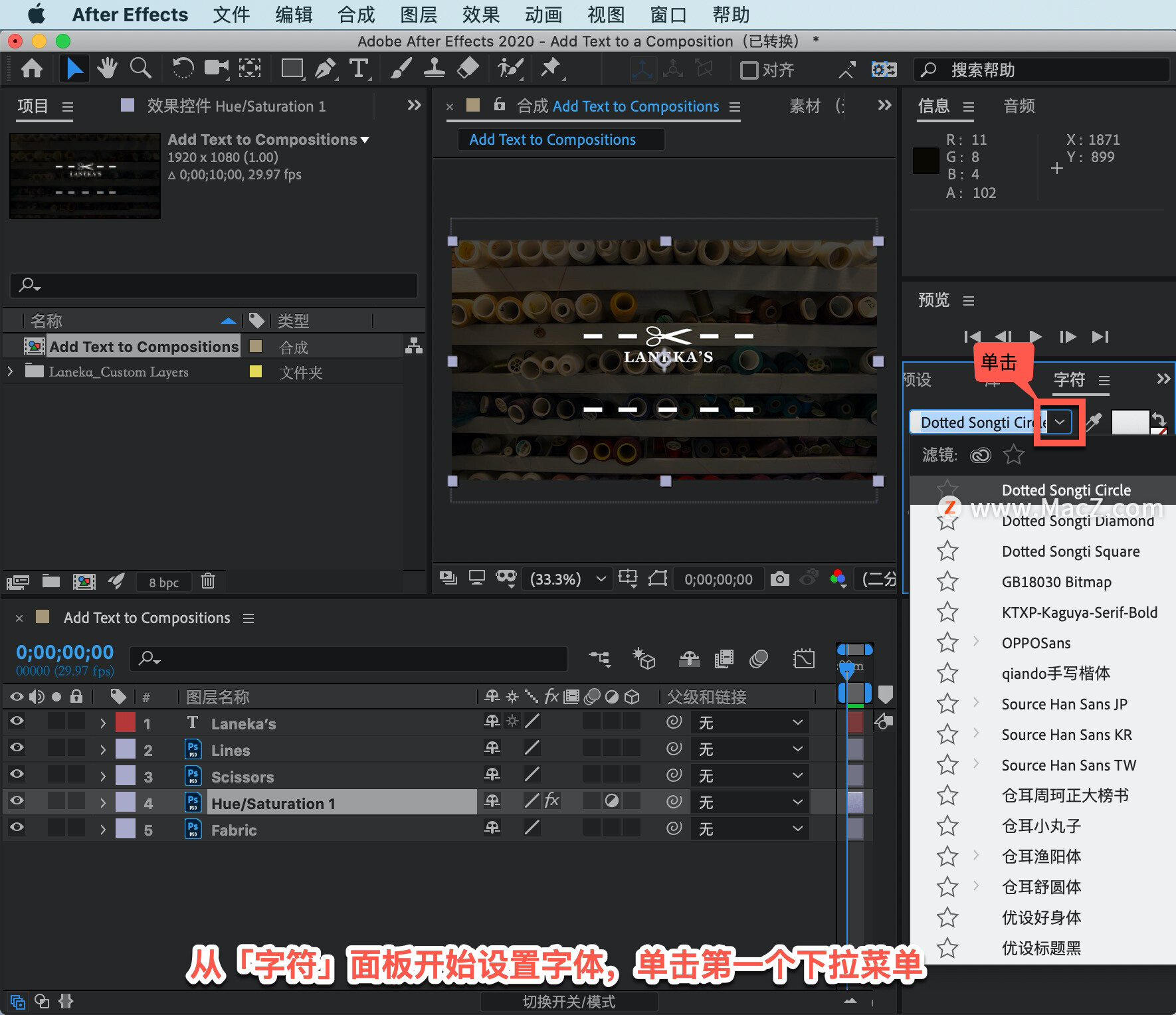The width and height of the screenshot is (1176, 1015).
Task: Toggle visibility of the Fabric layer
Action: [x=17, y=828]
